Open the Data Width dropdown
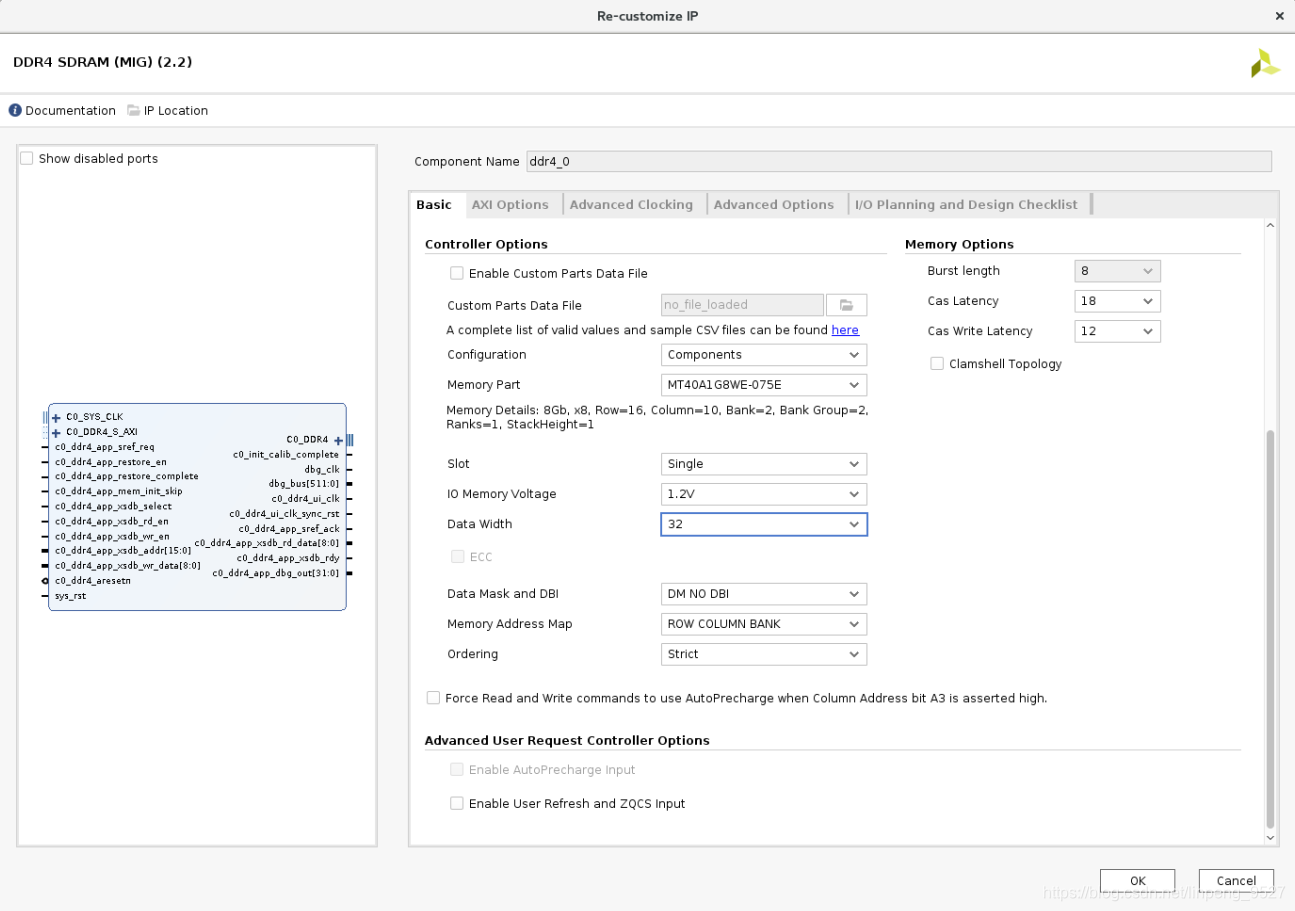1295x911 pixels. pyautogui.click(x=764, y=524)
